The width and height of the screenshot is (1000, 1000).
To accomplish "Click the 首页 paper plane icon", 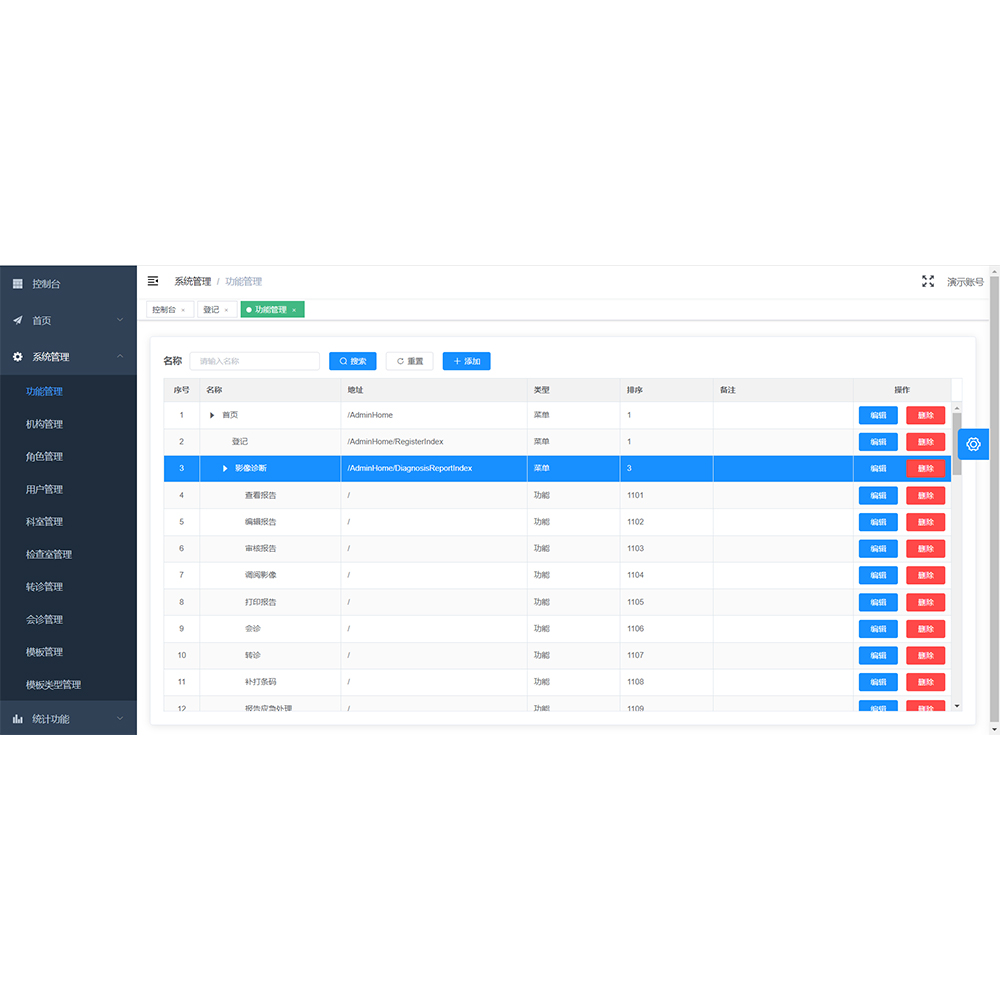I will 17,320.
